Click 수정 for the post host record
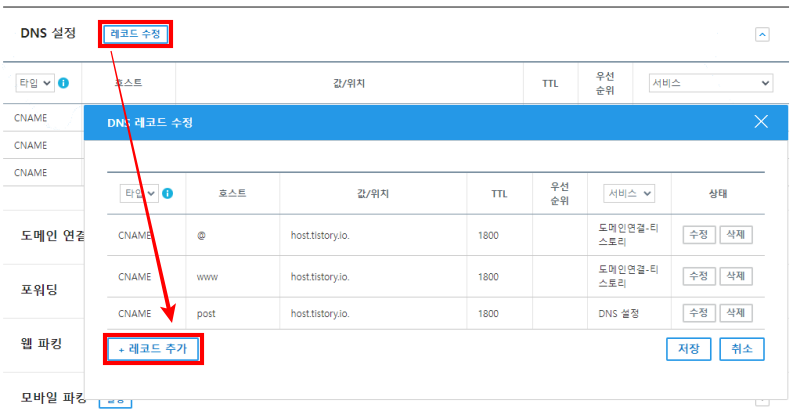This screenshot has height=411, width=800. pyautogui.click(x=698, y=313)
